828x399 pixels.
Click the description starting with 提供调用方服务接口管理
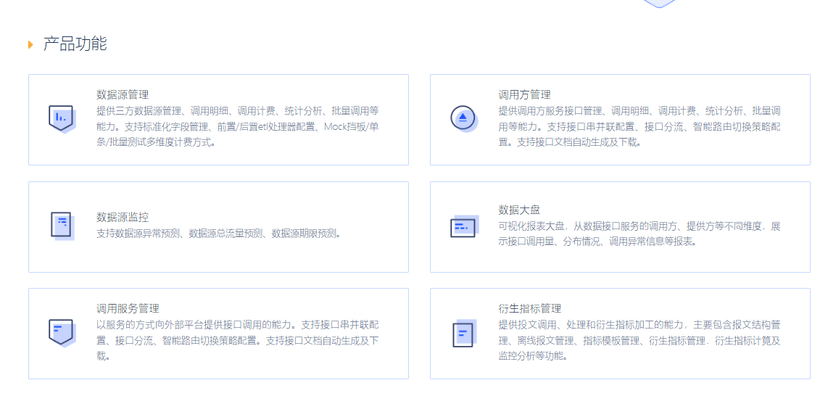pyautogui.click(x=639, y=127)
